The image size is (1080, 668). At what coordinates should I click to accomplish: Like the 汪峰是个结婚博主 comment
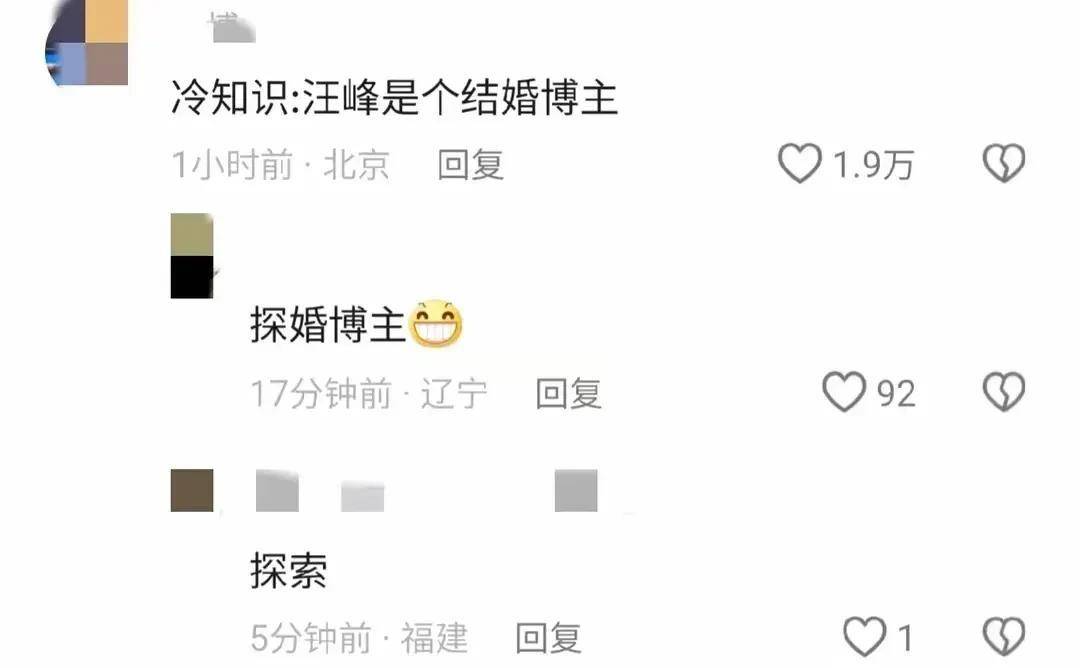[x=800, y=163]
